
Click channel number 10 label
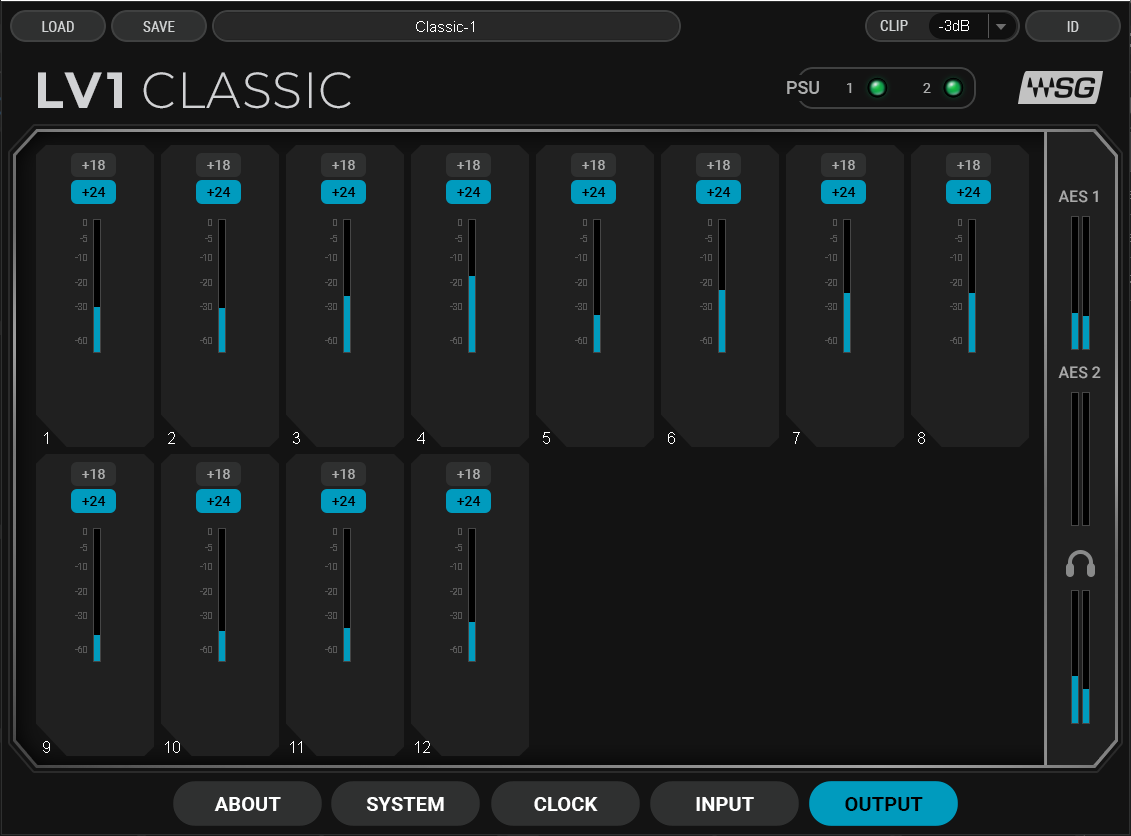click(x=172, y=747)
